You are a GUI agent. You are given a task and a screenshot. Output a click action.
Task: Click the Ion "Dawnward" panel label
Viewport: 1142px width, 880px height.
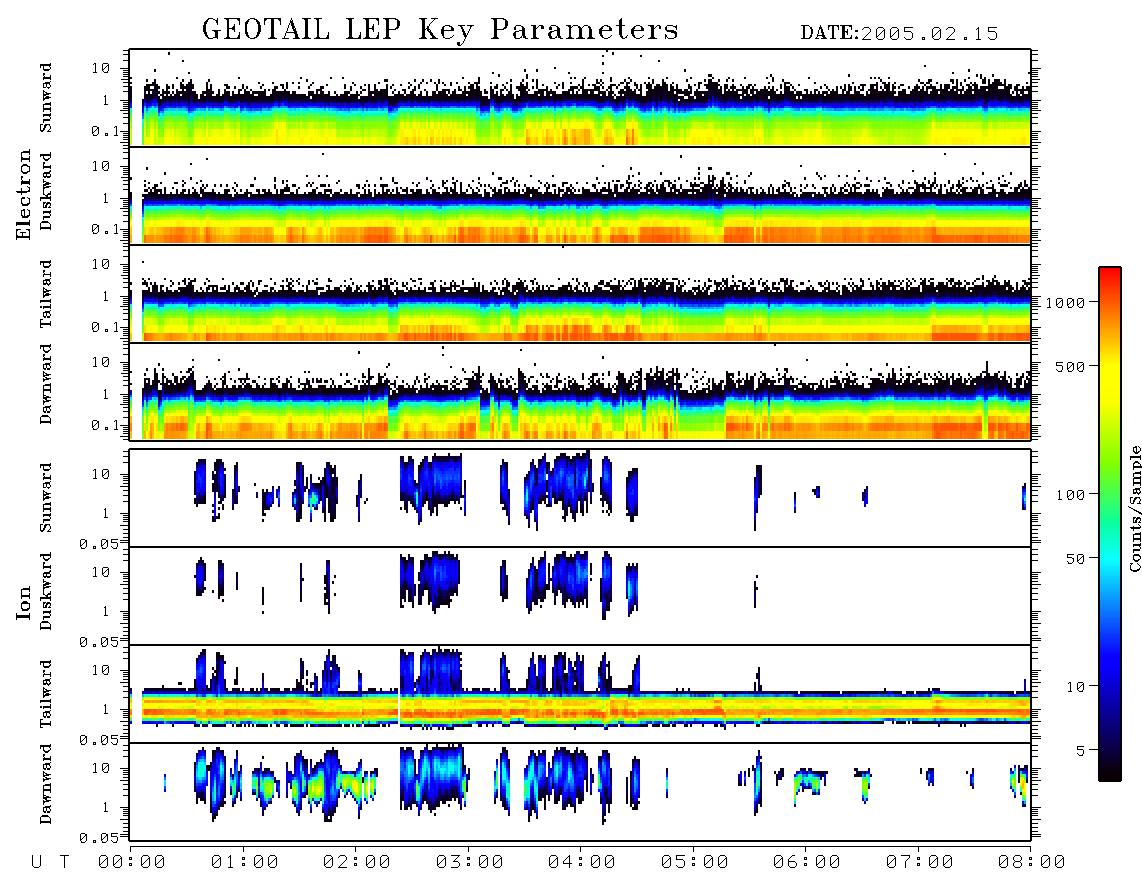tap(46, 784)
